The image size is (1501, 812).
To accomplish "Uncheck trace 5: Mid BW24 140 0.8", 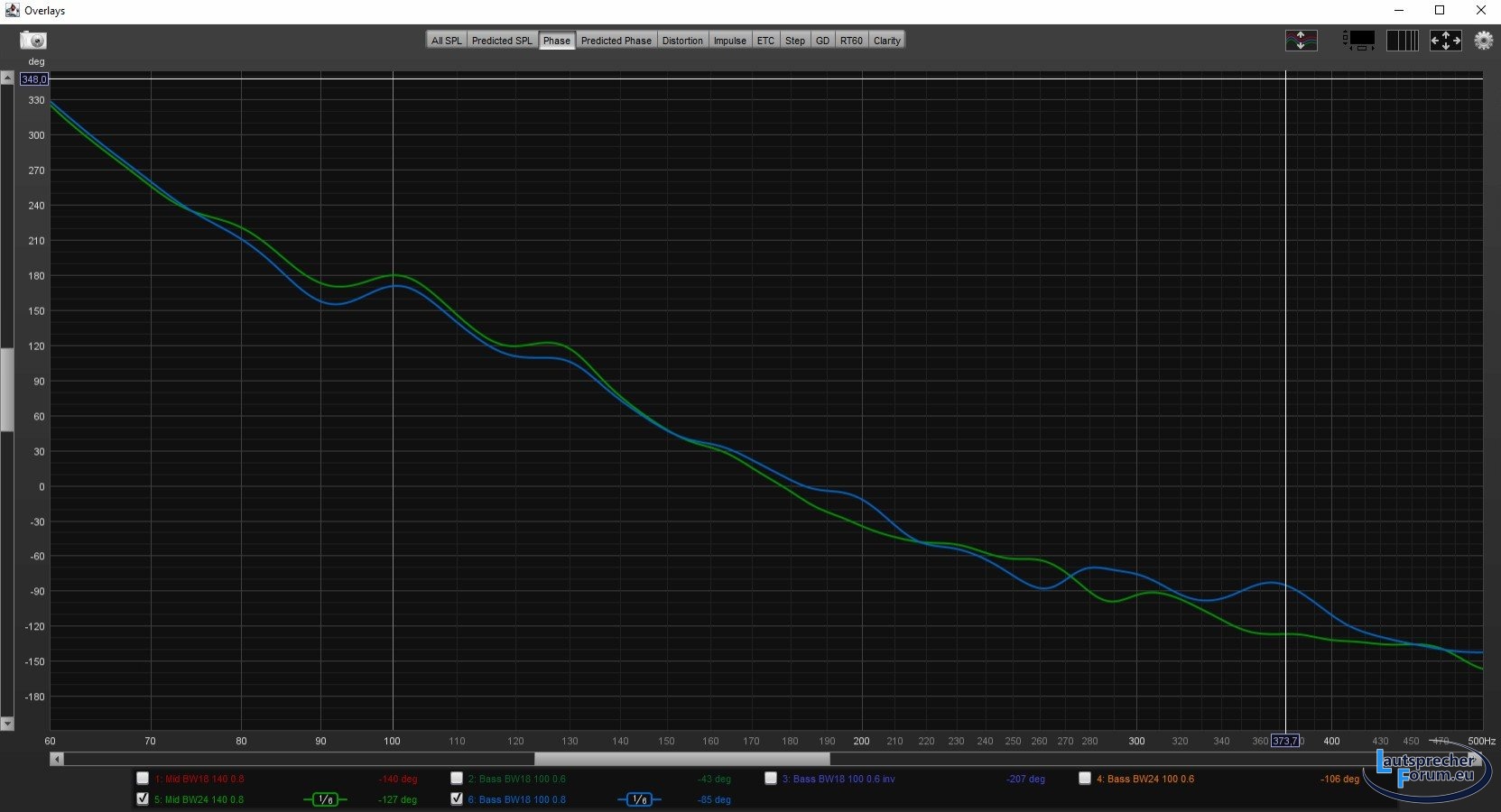I will [x=143, y=798].
